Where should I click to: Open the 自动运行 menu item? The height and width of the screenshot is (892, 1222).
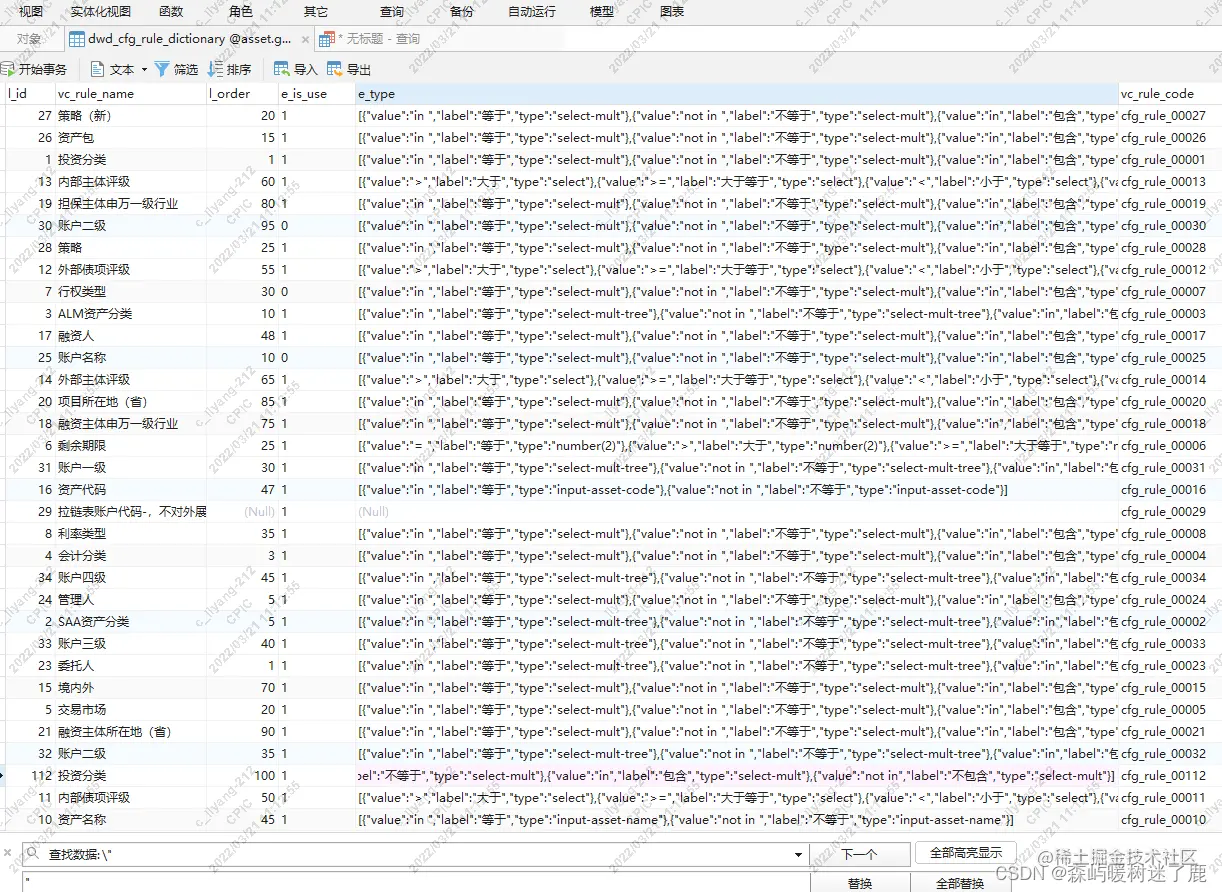(x=532, y=11)
